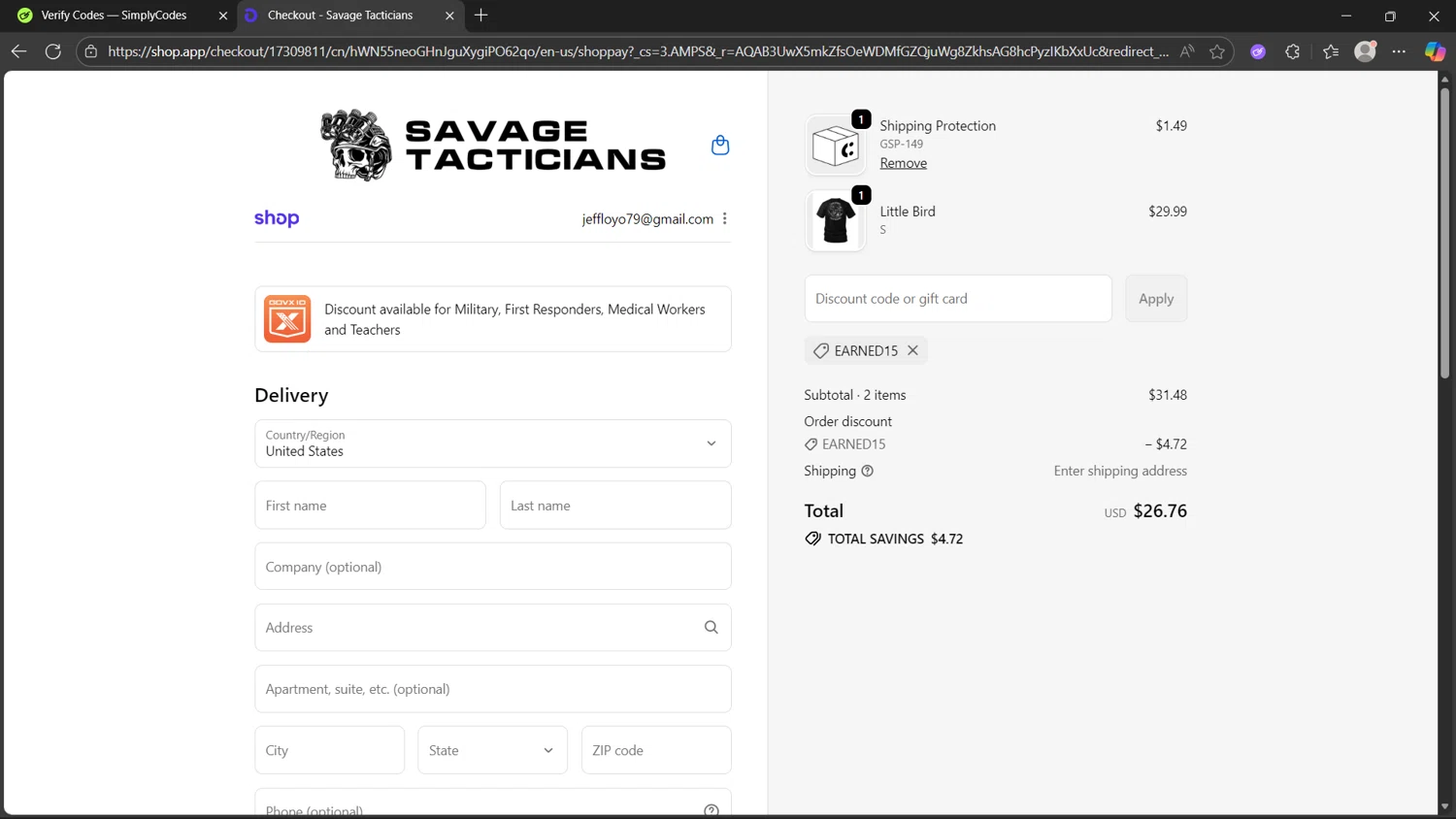The height and width of the screenshot is (819, 1456).
Task: Open the purple browser extension icon
Action: tap(1258, 51)
